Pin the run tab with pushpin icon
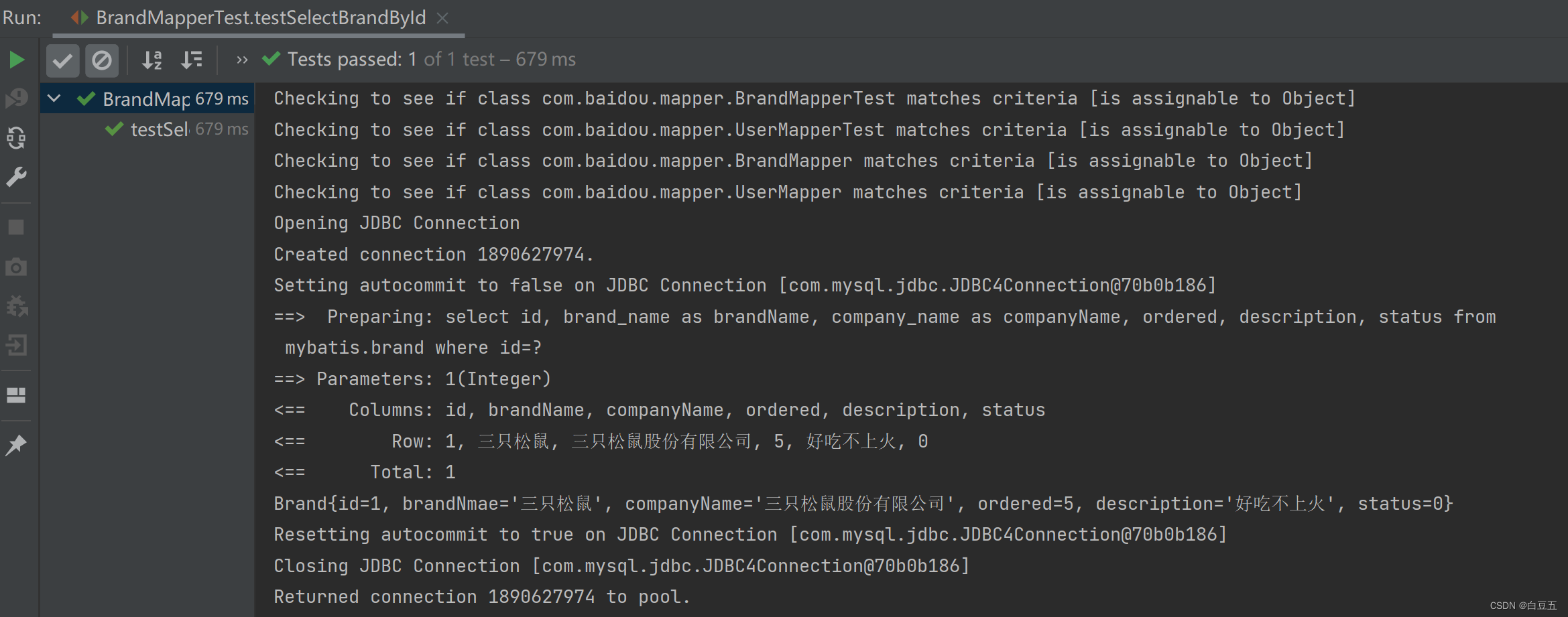This screenshot has width=1568, height=617. (17, 445)
